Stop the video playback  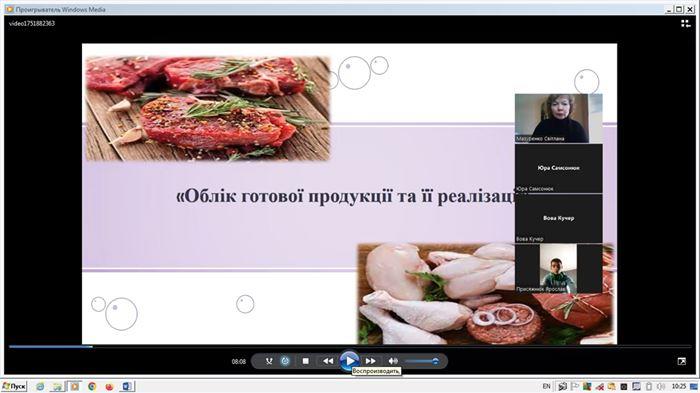tap(305, 361)
